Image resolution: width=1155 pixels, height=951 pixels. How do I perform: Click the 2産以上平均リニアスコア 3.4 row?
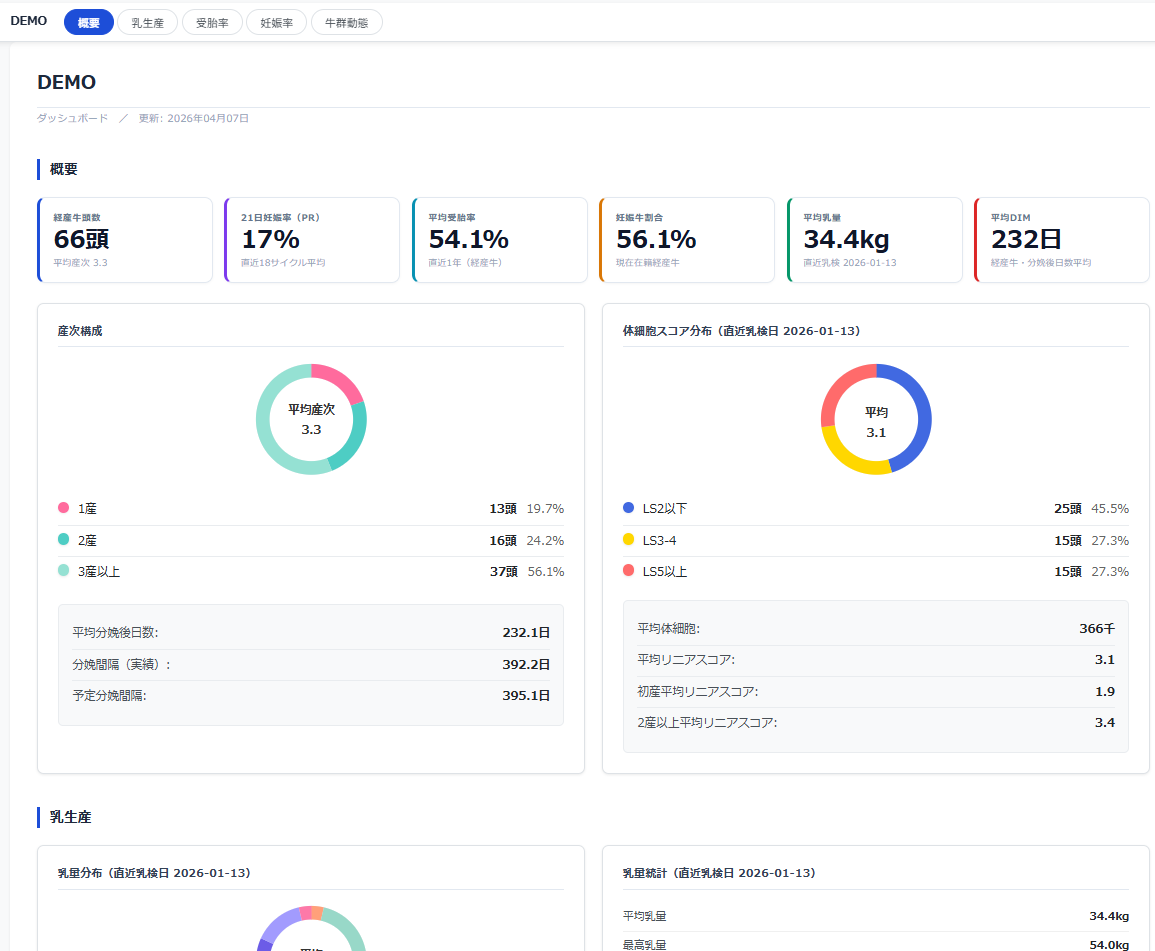click(876, 723)
